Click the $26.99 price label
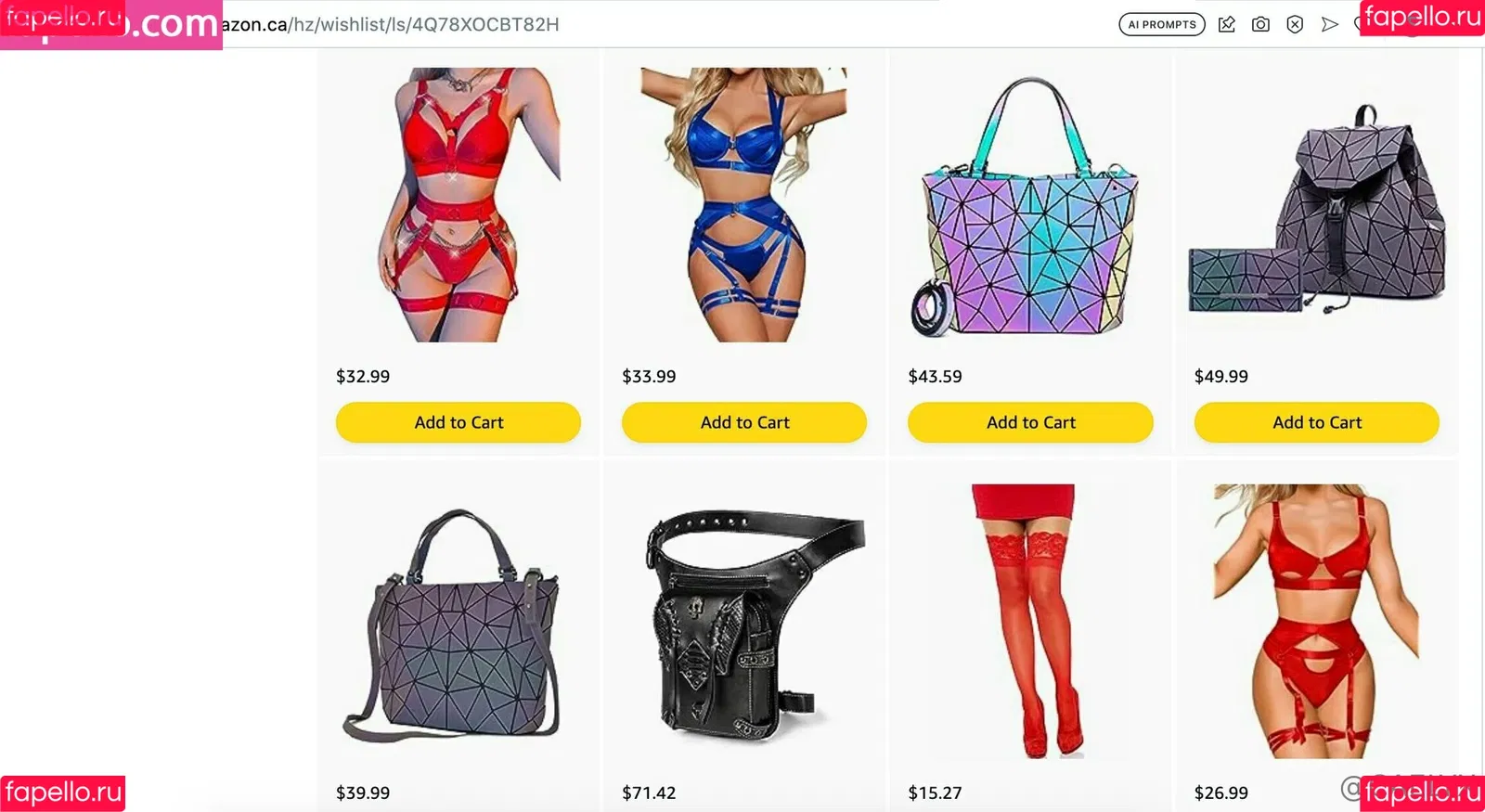 pos(1221,793)
